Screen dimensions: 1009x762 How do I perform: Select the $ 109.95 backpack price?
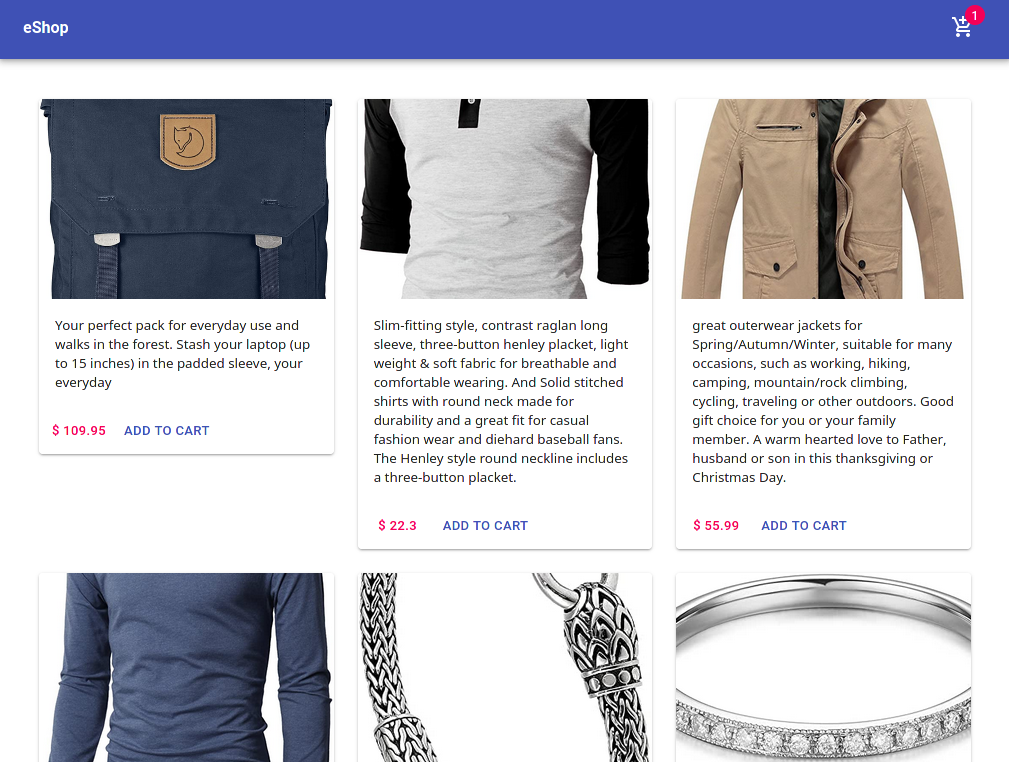point(79,431)
